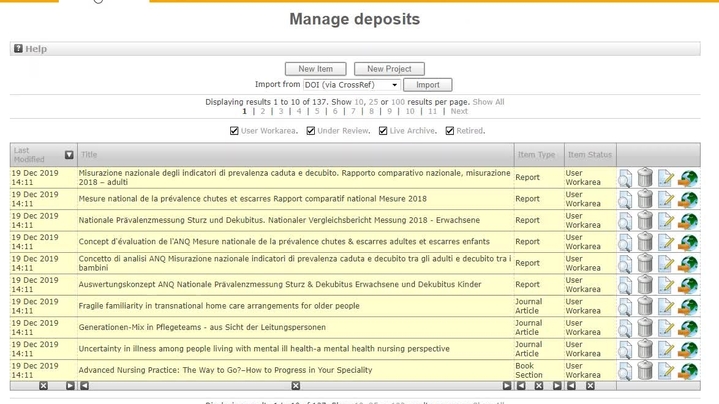
Task: Deposit the Fragile familiarity article
Action: coord(688,308)
